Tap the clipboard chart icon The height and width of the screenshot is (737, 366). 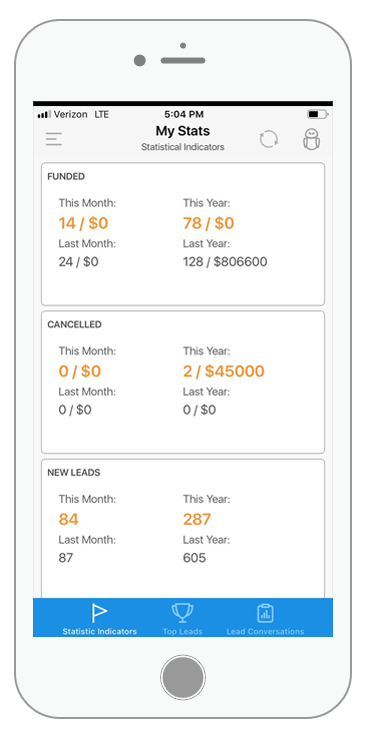tap(265, 613)
